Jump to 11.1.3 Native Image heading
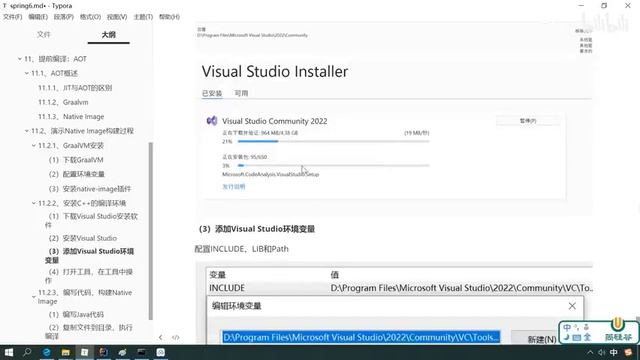The height and width of the screenshot is (360, 640). pos(71,117)
